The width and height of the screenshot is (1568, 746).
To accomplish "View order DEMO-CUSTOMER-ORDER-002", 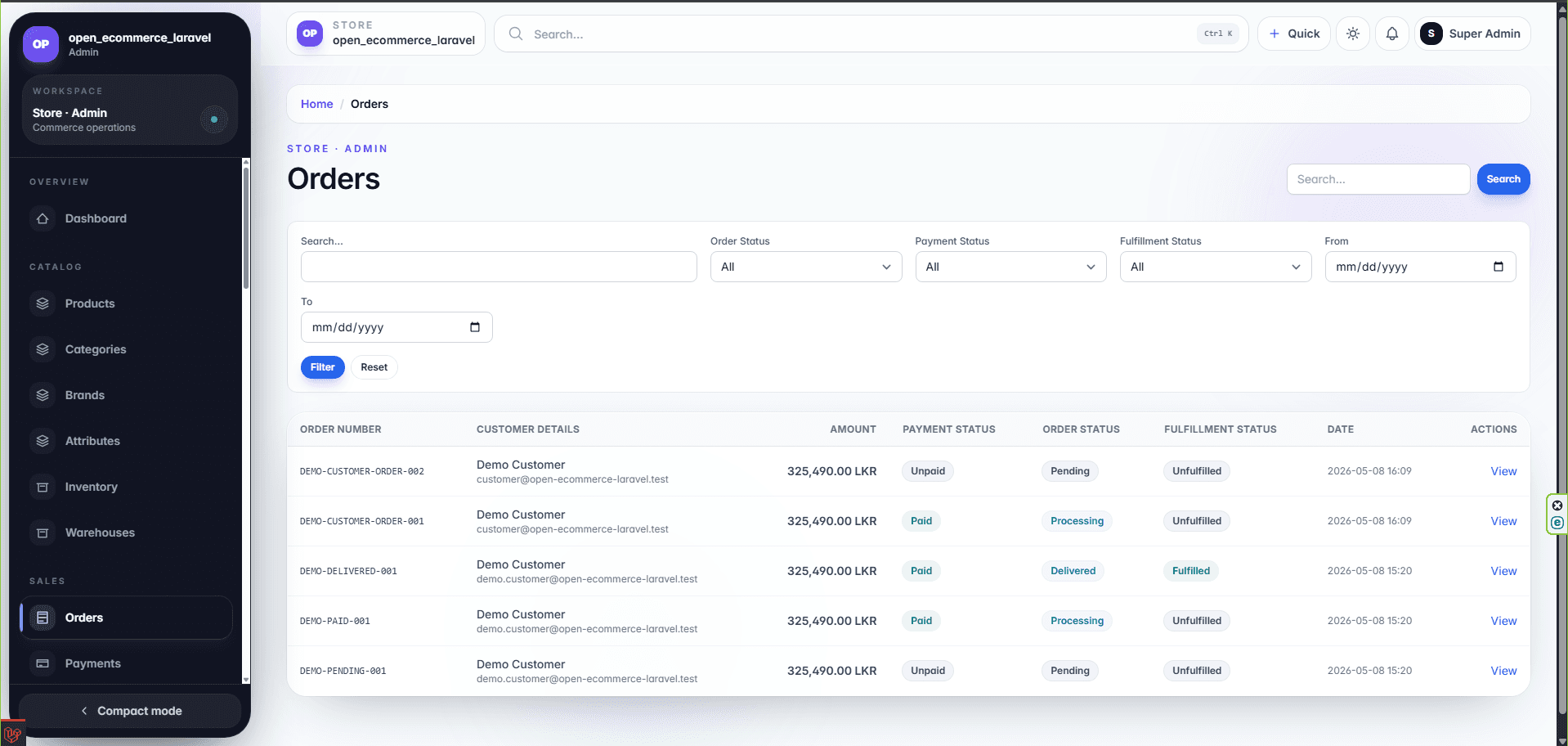I will pyautogui.click(x=1503, y=471).
